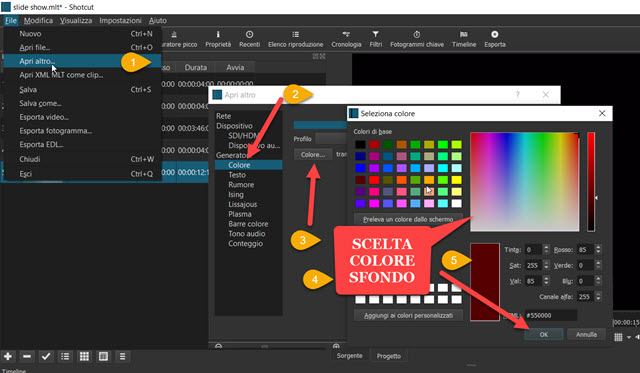
Task: Click inside the color spectrum gradient field
Action: pyautogui.click(x=524, y=182)
